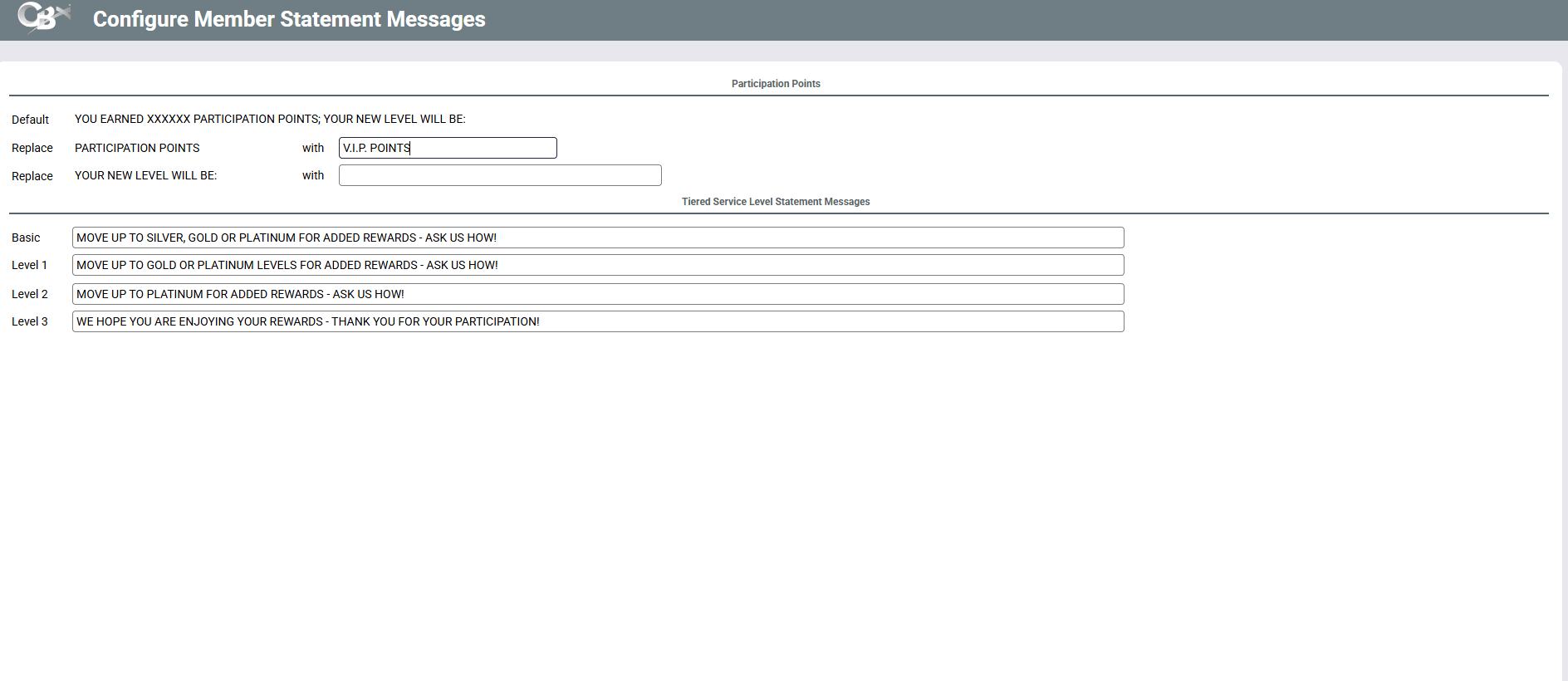Viewport: 1568px width, 681px height.
Task: Click the Level 2 tier label
Action: 30,294
